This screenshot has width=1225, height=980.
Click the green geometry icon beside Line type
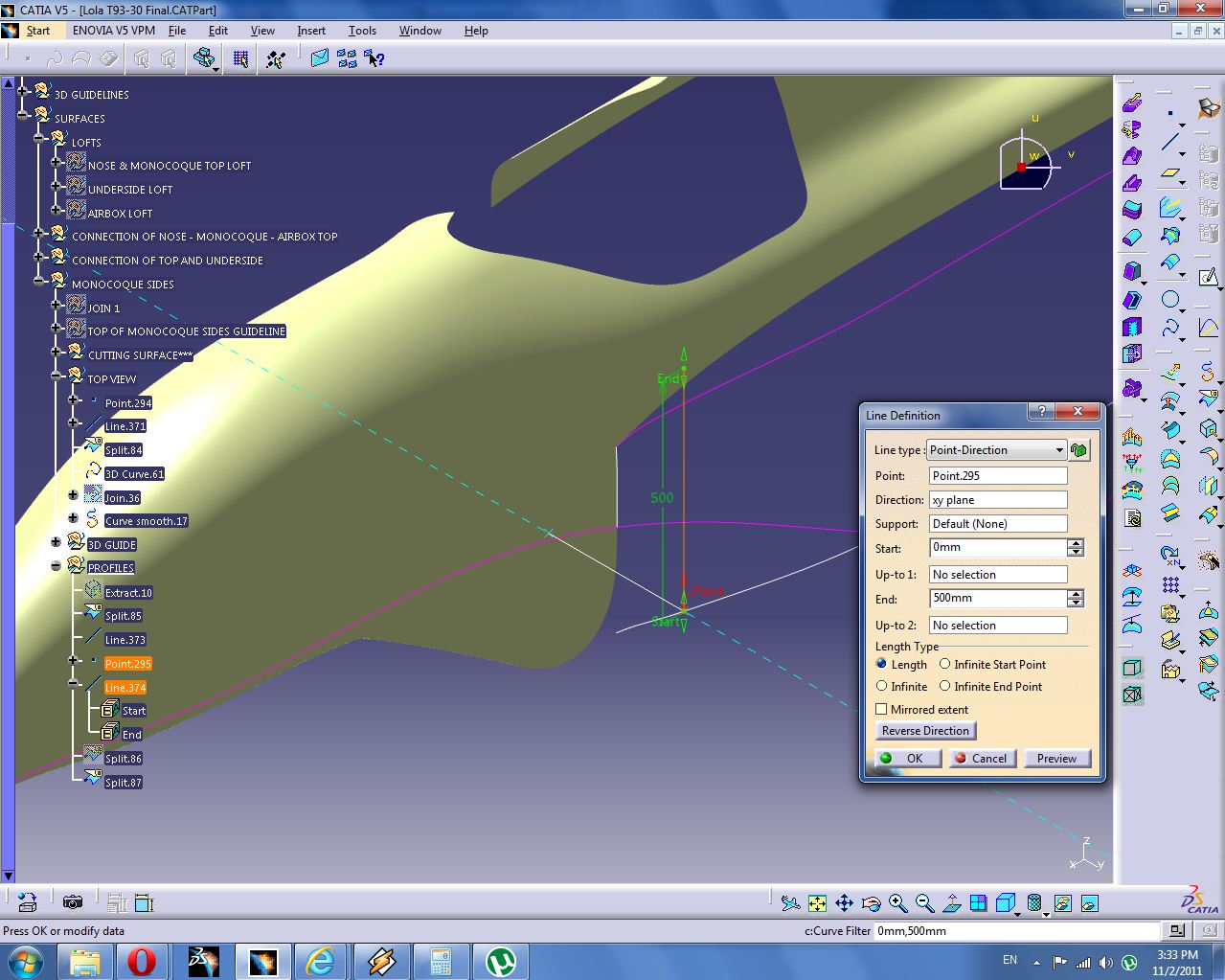[x=1079, y=449]
